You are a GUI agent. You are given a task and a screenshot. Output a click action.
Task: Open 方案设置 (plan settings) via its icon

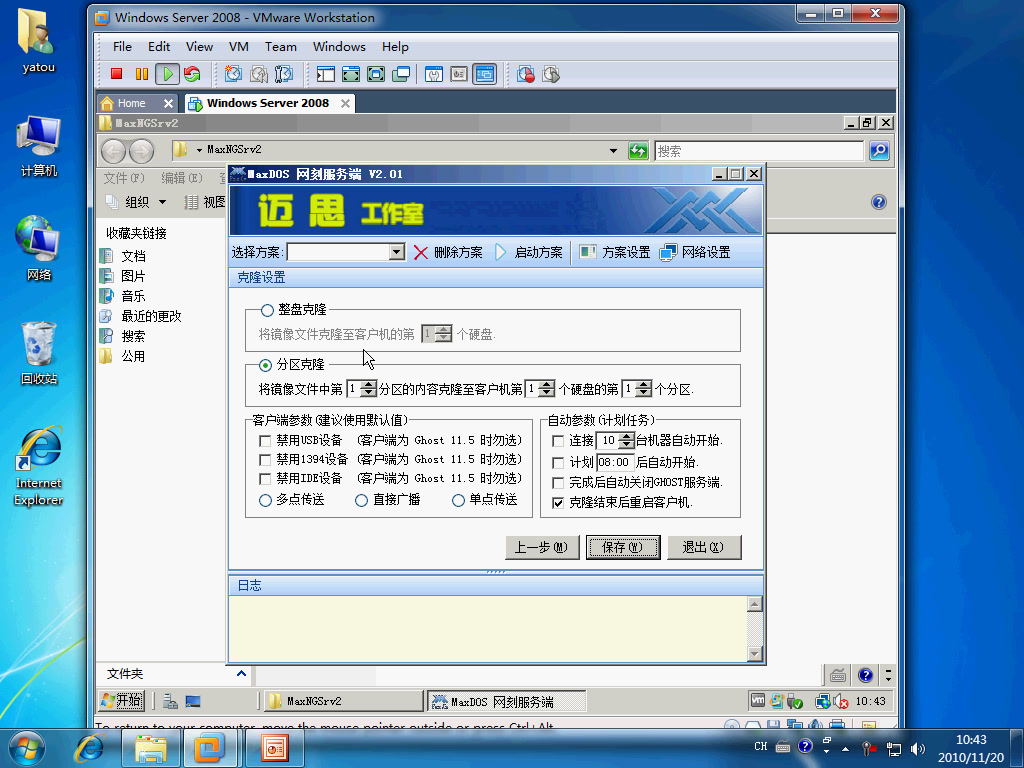coord(588,251)
